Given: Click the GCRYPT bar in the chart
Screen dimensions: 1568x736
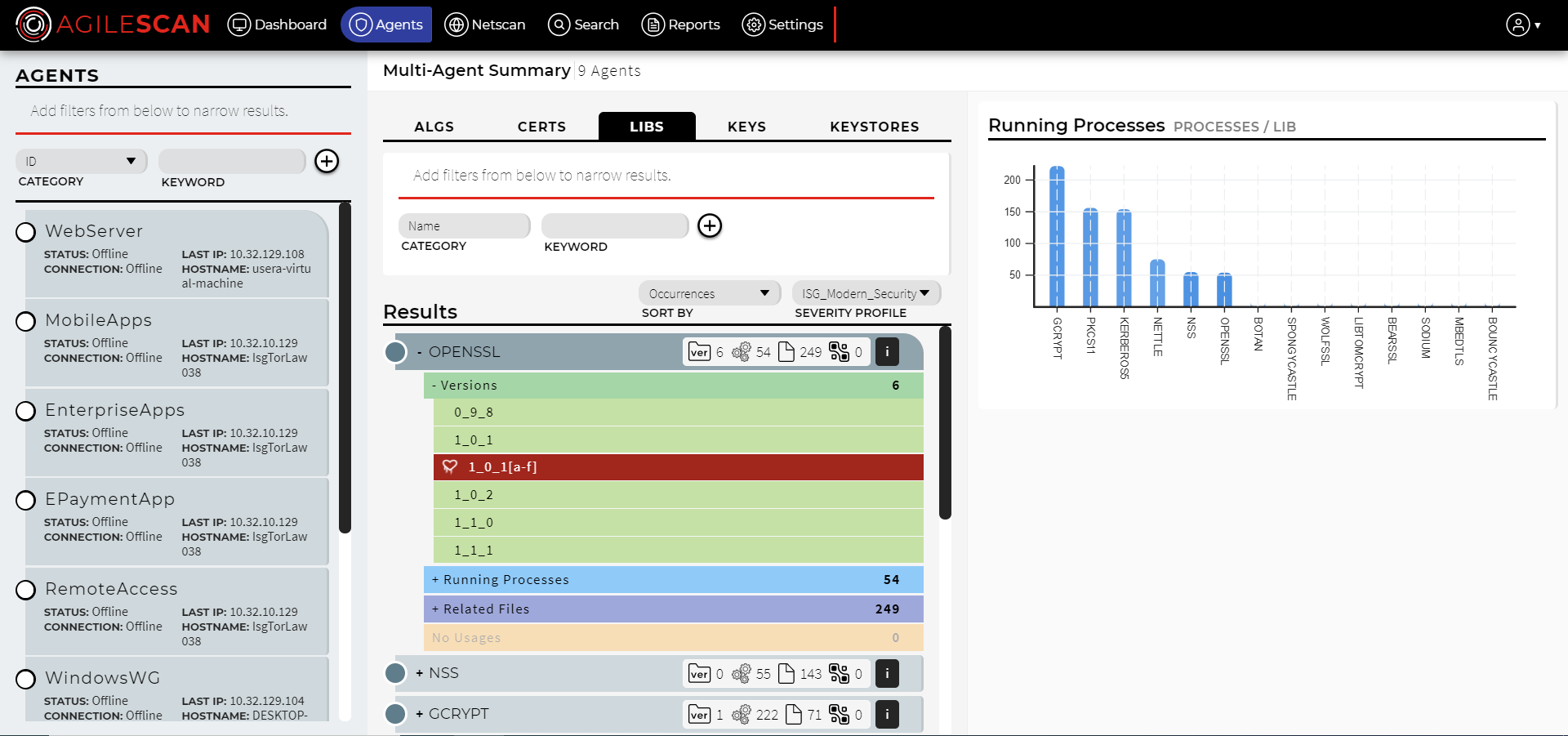Looking at the screenshot, I should coord(1057,237).
